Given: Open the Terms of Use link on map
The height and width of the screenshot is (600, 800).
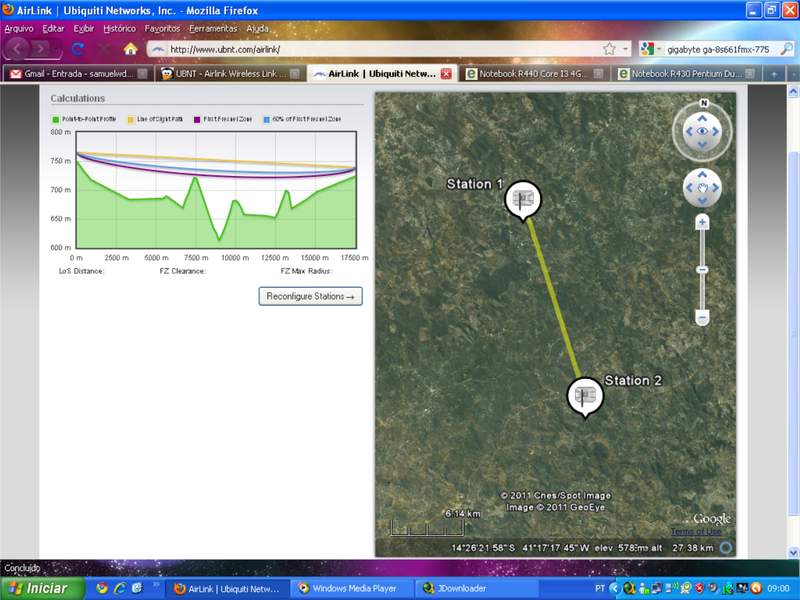Looking at the screenshot, I should (x=696, y=531).
